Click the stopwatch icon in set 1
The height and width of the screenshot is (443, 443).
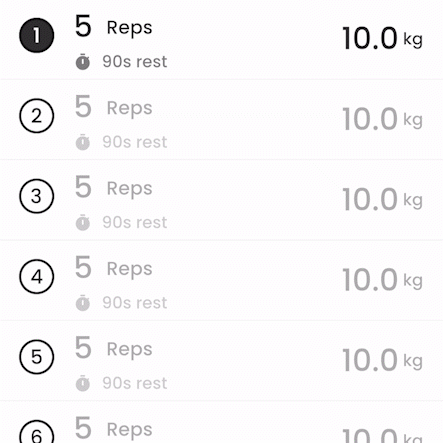[83, 62]
